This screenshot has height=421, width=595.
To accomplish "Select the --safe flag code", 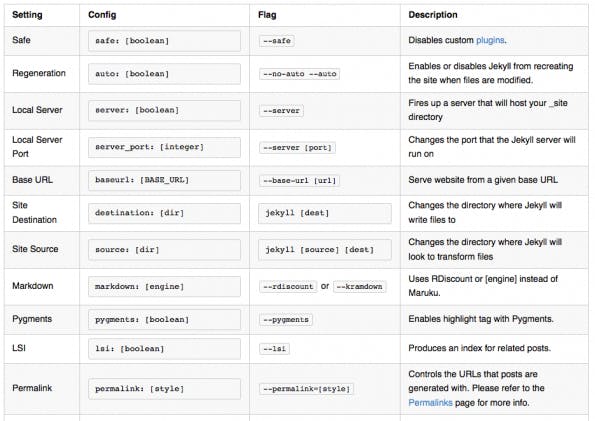I will pos(277,41).
